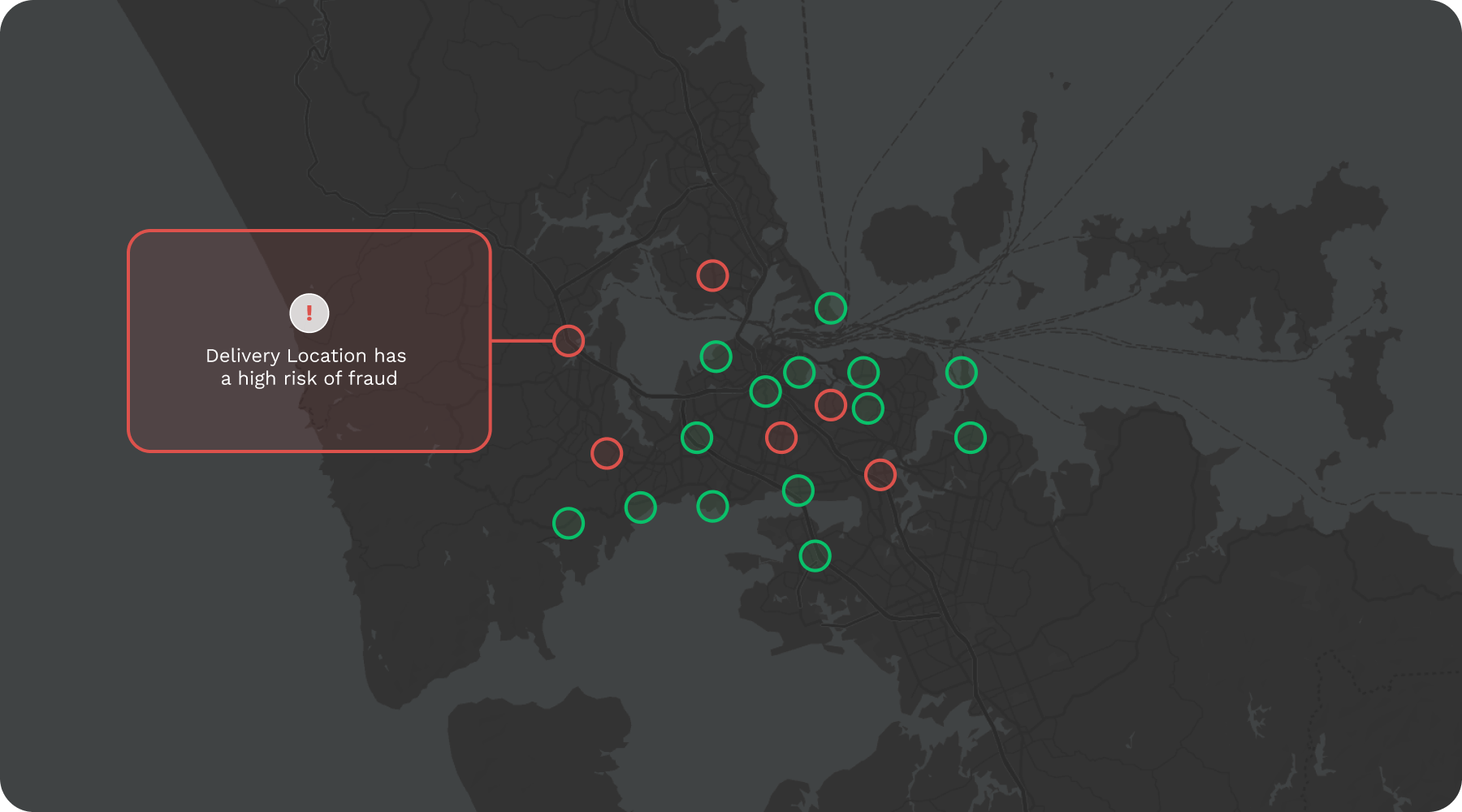
Task: Select green marker directly beneath northernmost red marker
Action: pos(716,356)
